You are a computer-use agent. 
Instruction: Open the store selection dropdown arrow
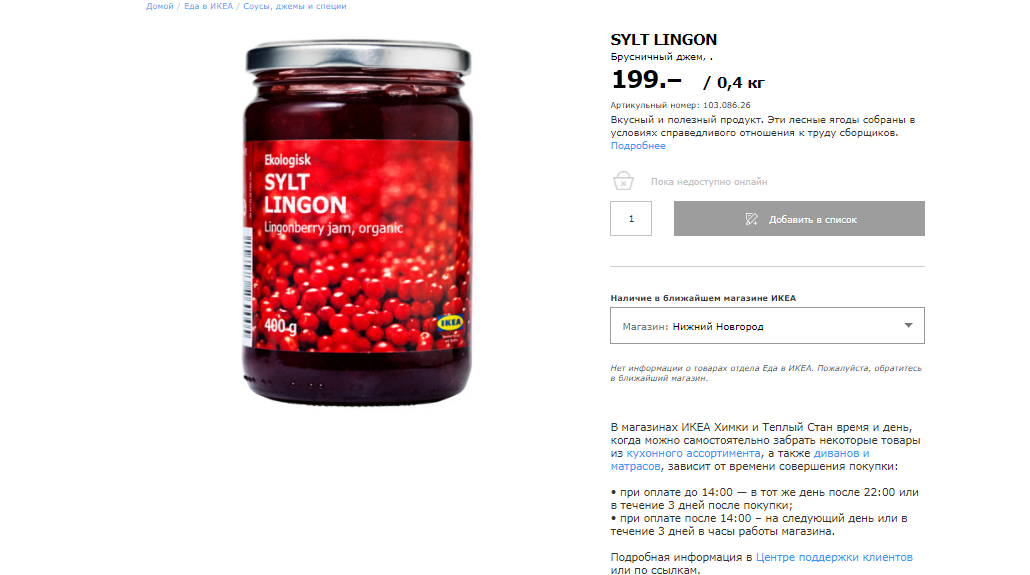pos(908,325)
